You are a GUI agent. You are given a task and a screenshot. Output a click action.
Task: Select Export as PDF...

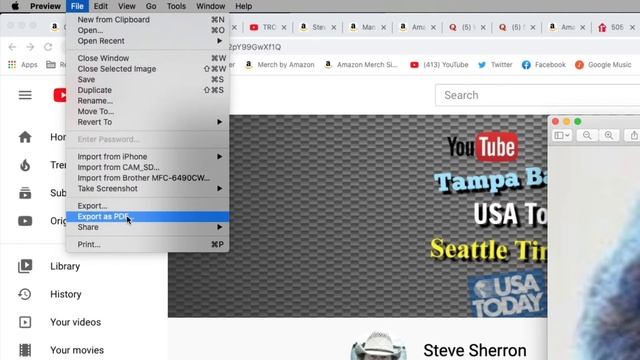click(x=147, y=216)
